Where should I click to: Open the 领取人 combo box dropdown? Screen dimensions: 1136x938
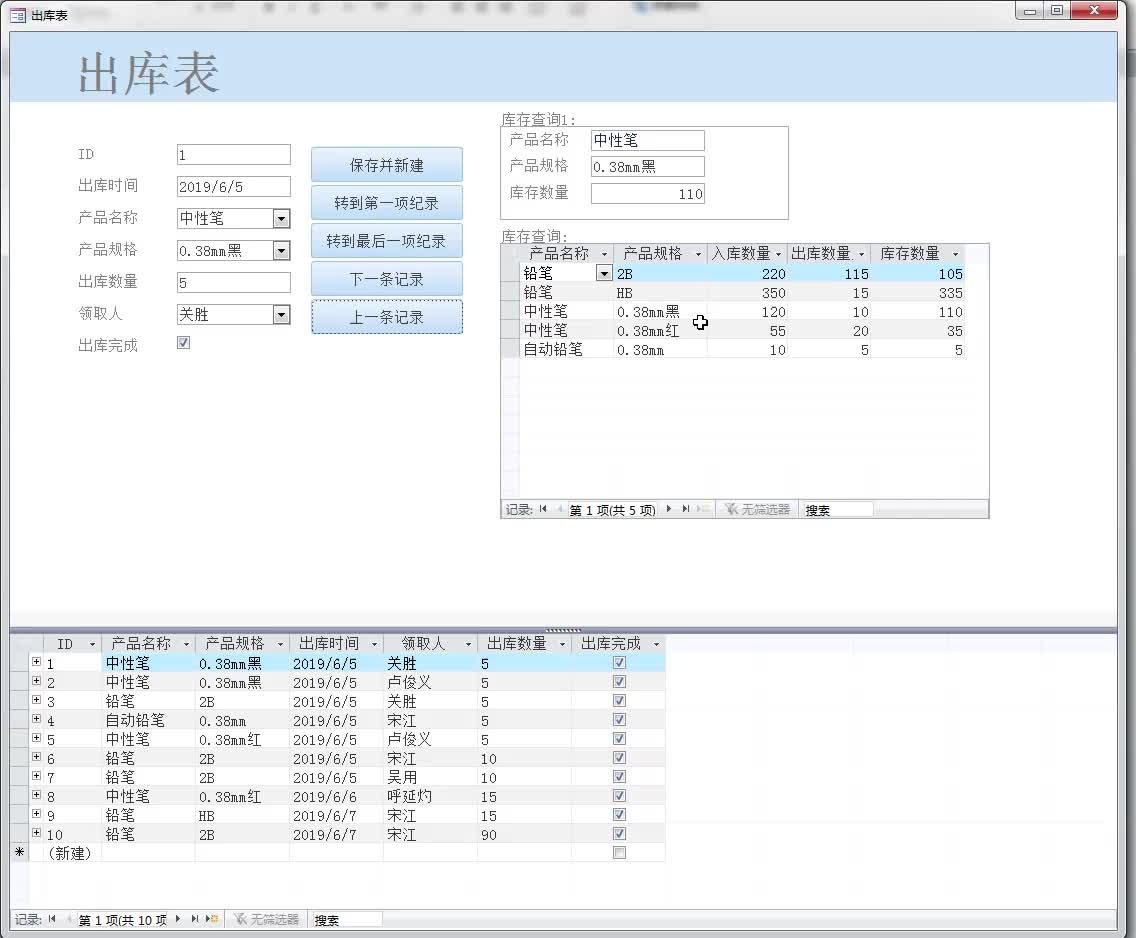[x=282, y=314]
